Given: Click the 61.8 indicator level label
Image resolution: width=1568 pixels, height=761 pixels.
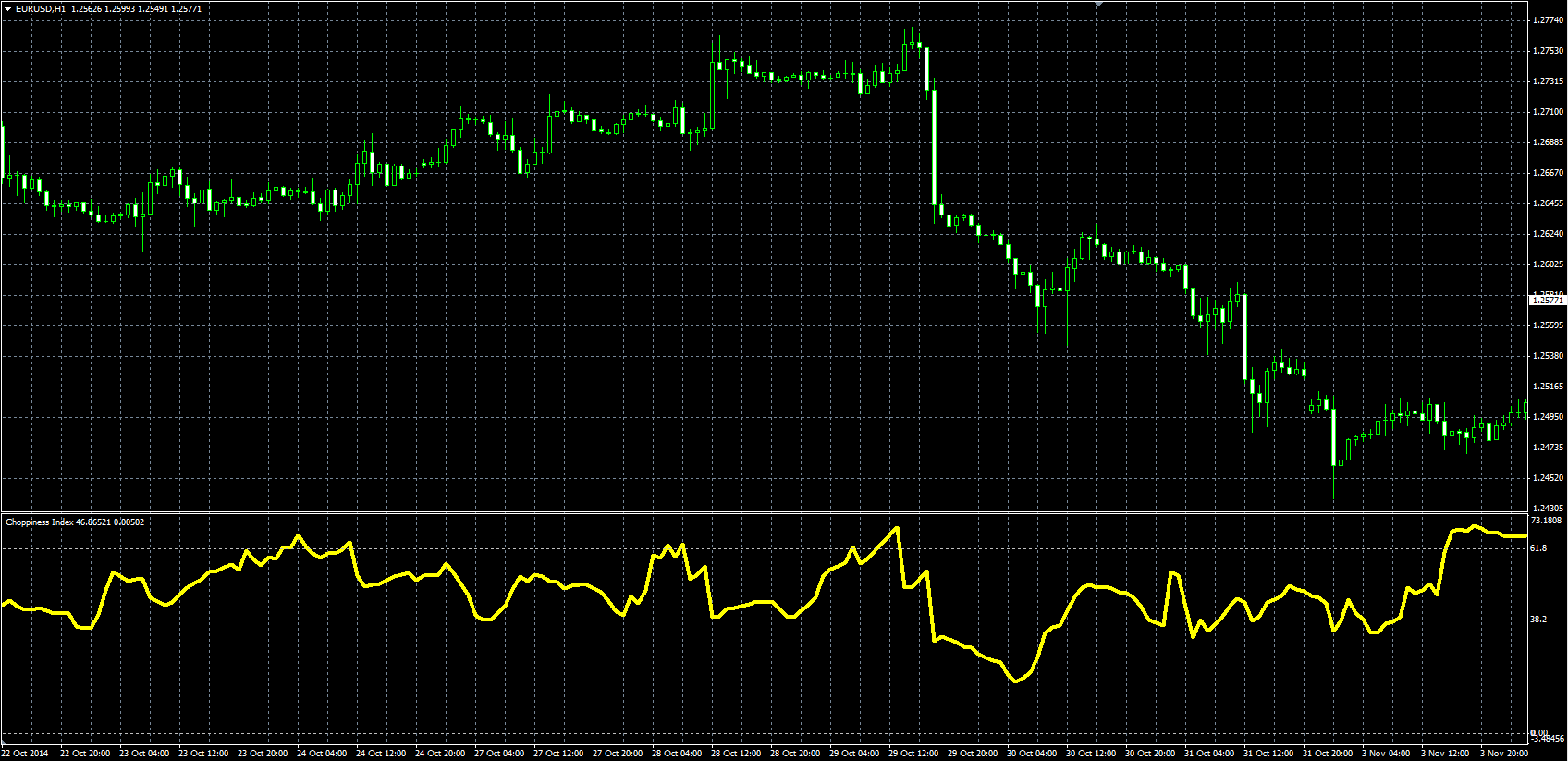Looking at the screenshot, I should tap(1538, 548).
